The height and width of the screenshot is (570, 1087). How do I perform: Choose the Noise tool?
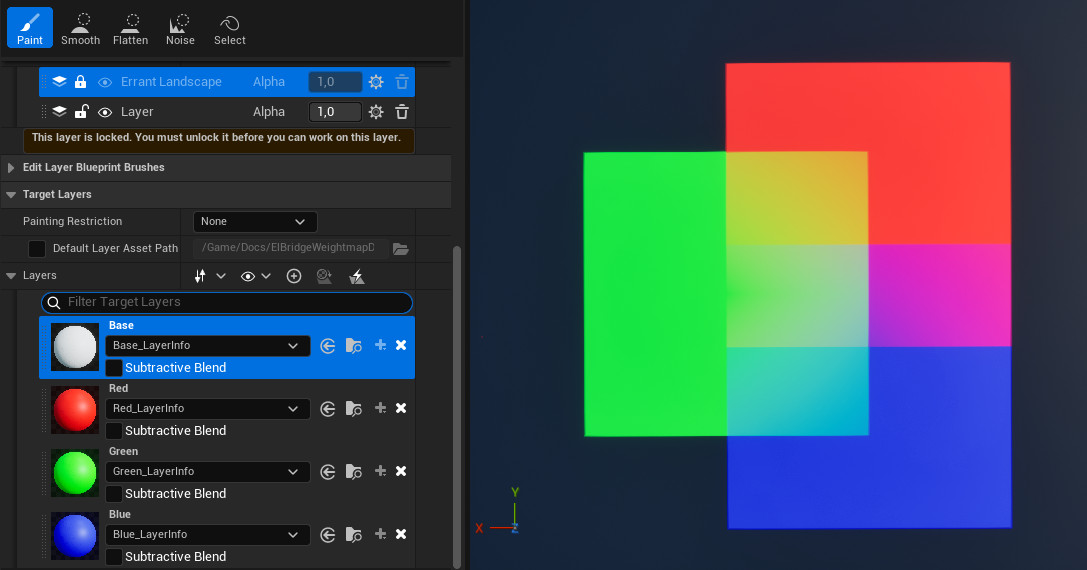pos(180,28)
